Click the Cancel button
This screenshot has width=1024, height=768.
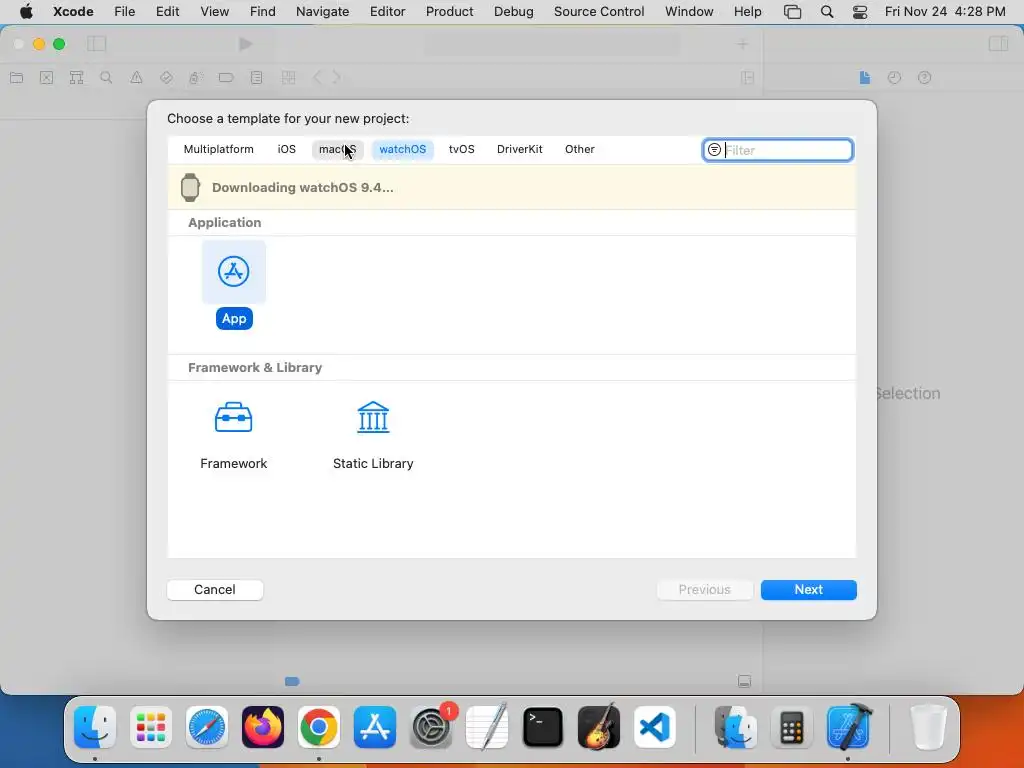(215, 590)
